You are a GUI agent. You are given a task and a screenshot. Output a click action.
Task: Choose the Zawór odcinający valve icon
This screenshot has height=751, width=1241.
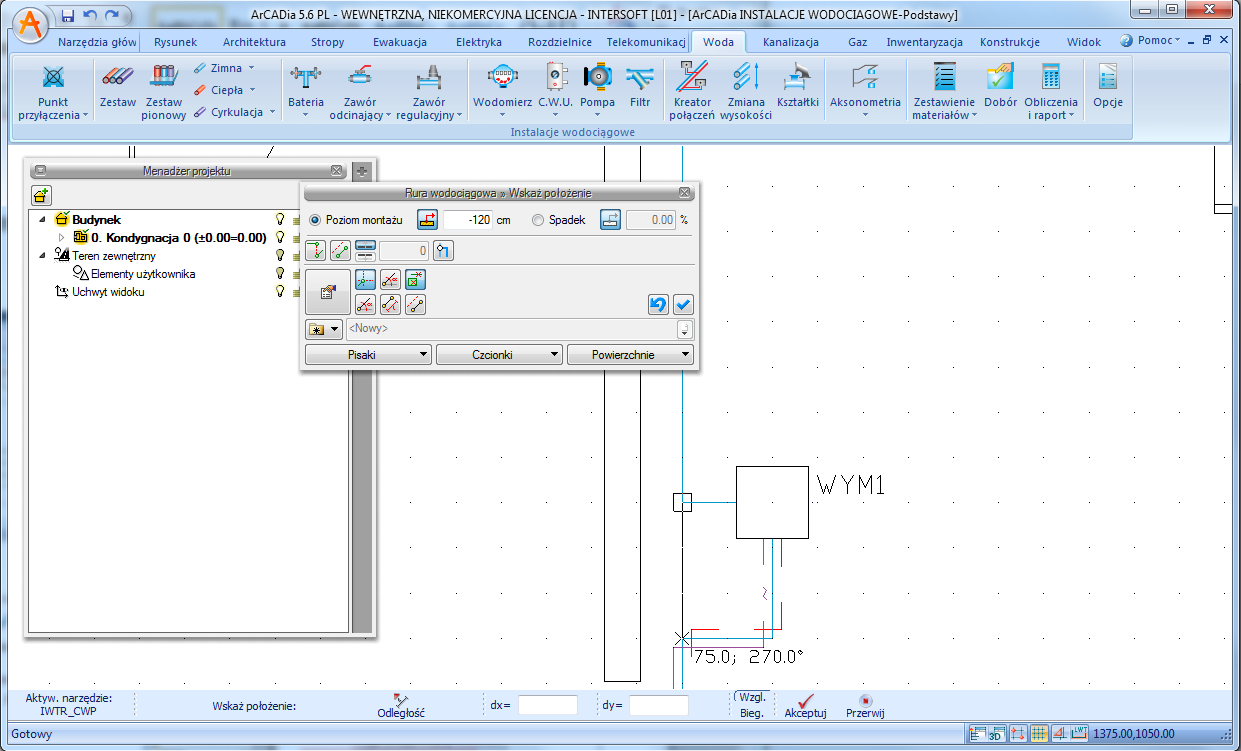[x=359, y=76]
